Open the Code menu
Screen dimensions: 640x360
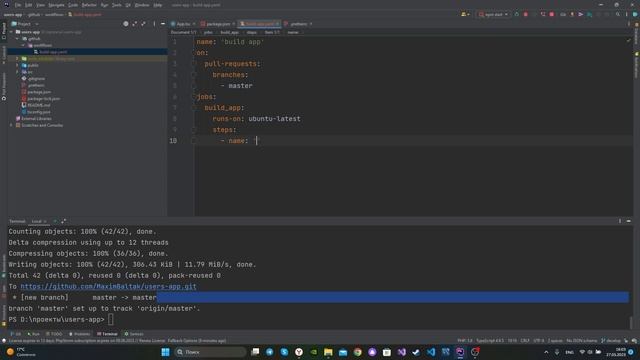73,5
